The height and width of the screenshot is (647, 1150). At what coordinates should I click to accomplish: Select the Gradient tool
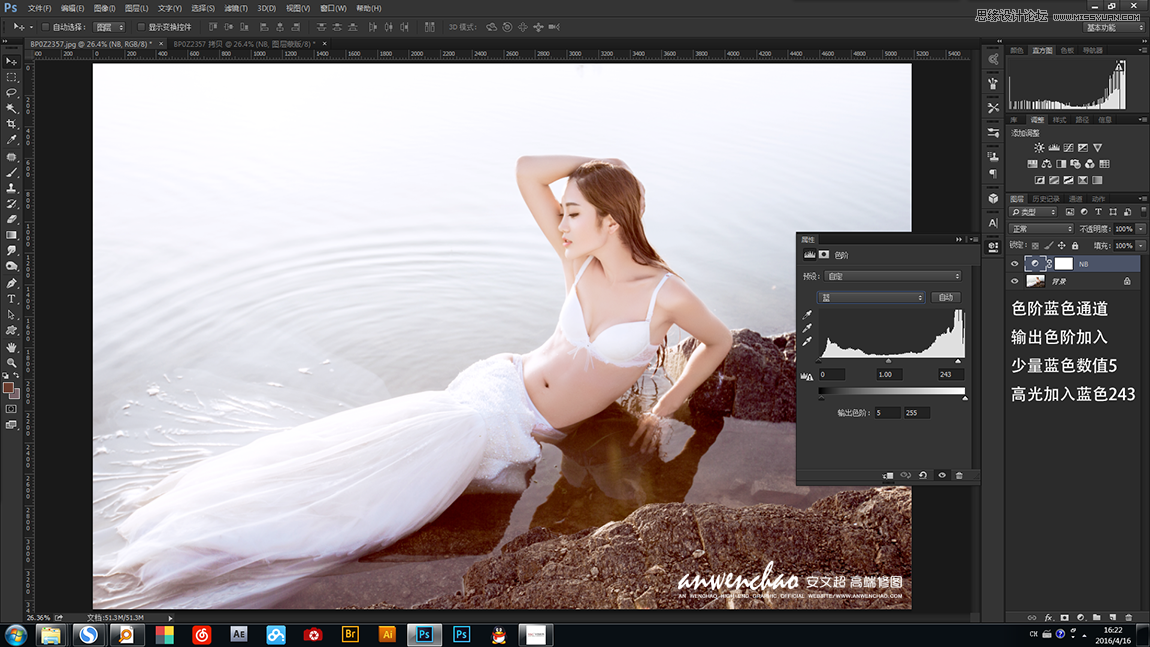(11, 235)
